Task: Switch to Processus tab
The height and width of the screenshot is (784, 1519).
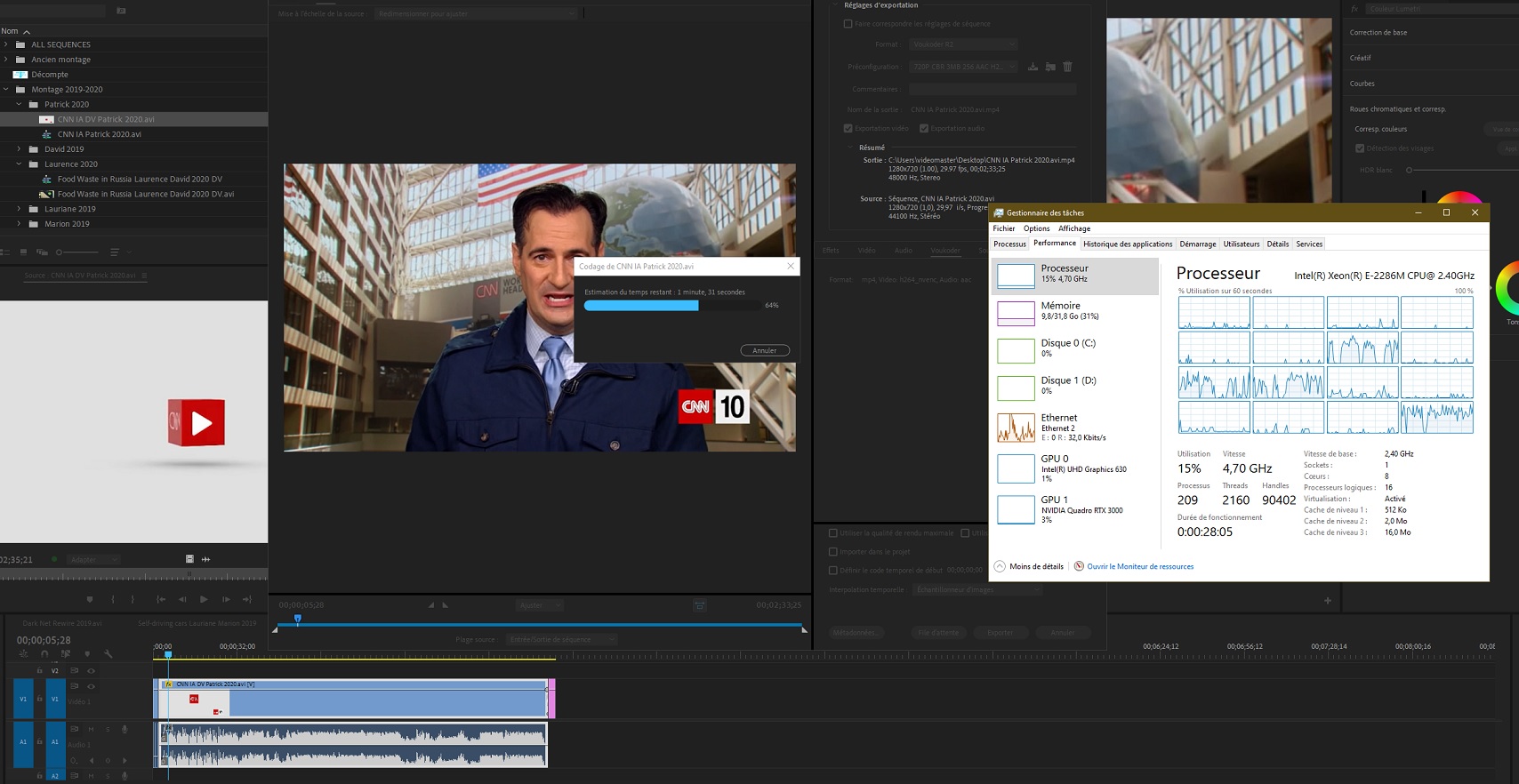Action: pos(1009,244)
